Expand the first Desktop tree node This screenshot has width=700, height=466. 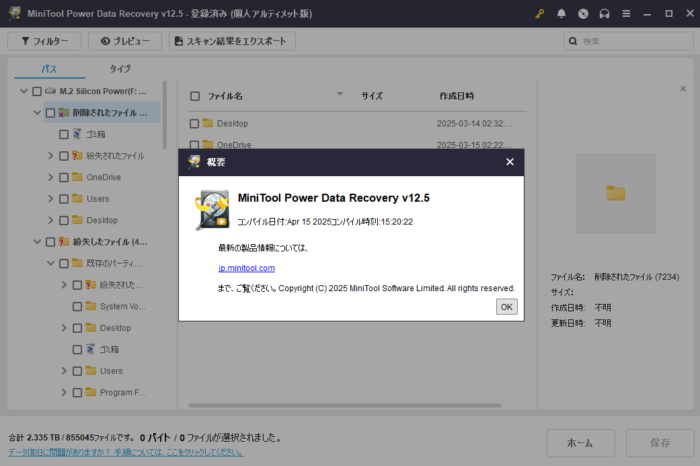[x=50, y=220]
